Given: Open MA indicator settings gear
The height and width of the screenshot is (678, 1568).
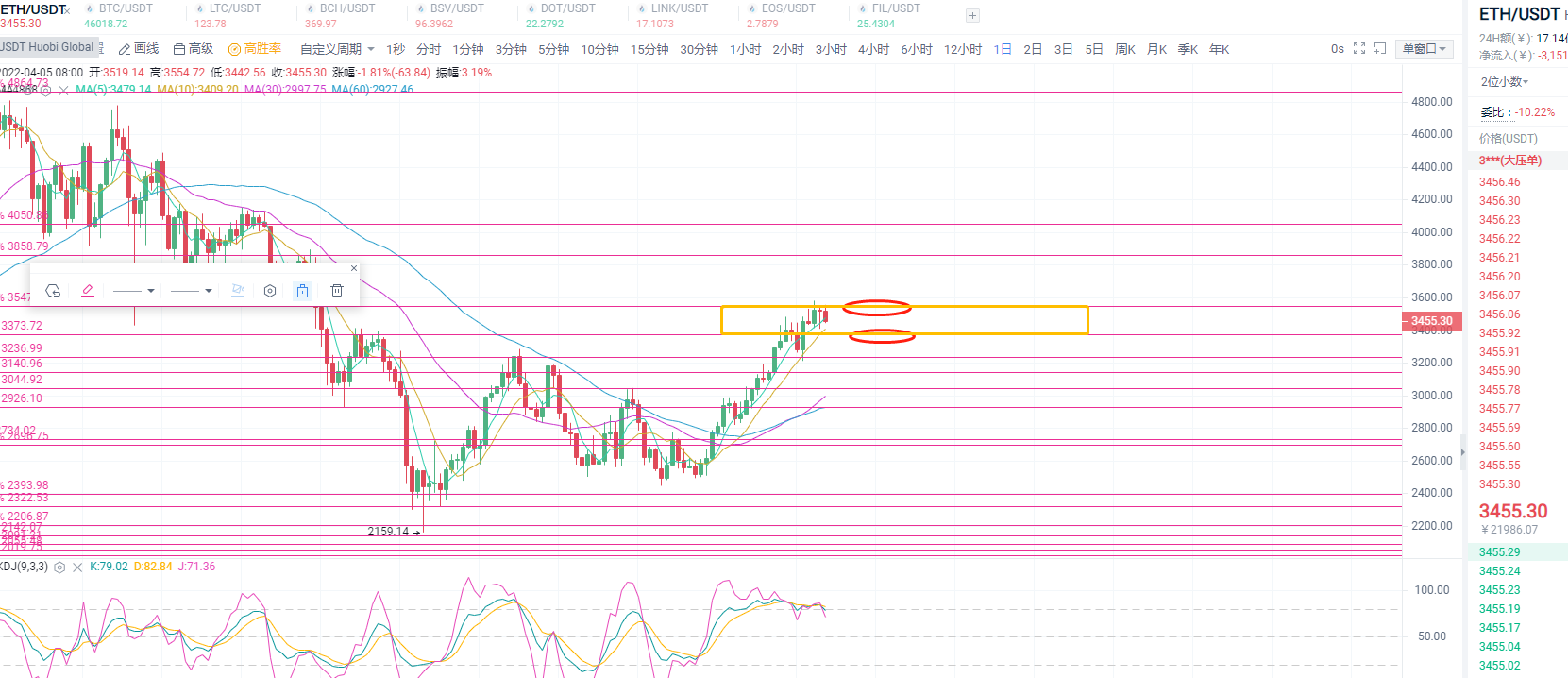Looking at the screenshot, I should tap(45, 91).
